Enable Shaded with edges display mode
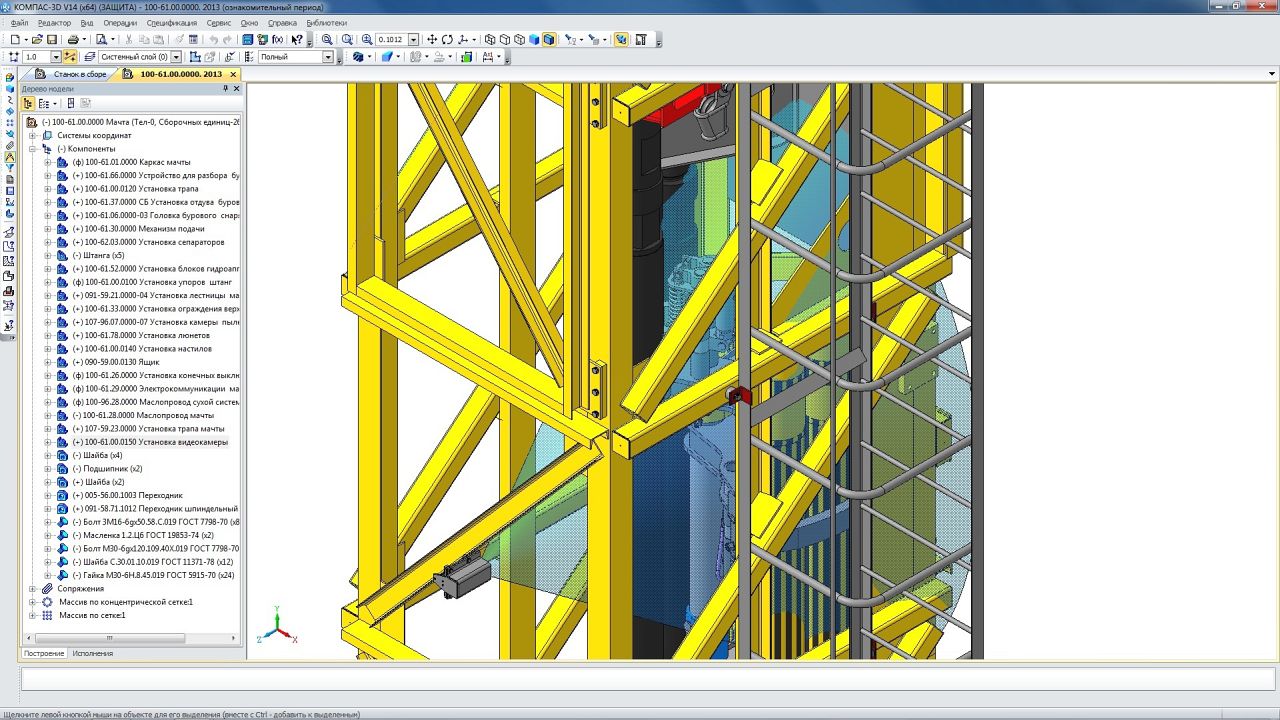This screenshot has width=1280, height=720. tap(549, 40)
